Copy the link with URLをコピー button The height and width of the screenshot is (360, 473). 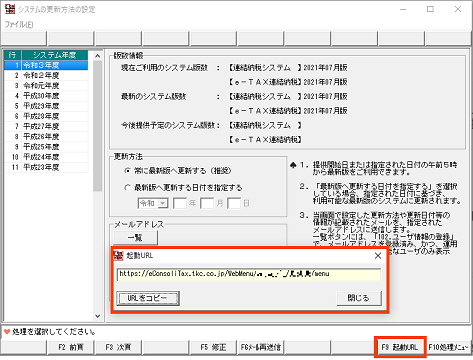point(148,298)
